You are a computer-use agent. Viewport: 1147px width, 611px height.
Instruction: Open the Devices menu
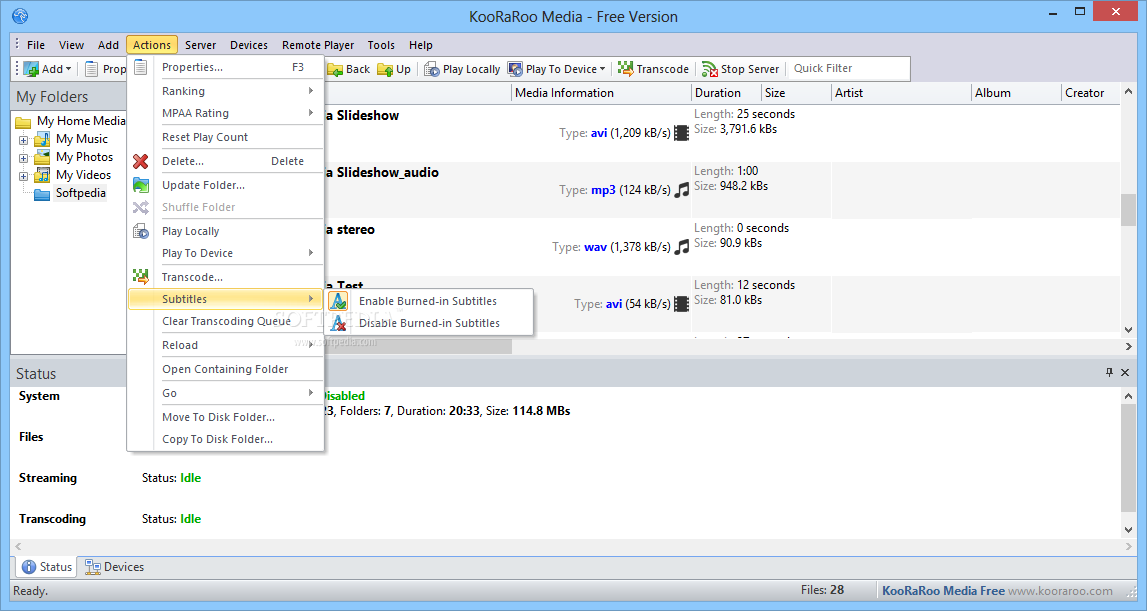coord(249,45)
